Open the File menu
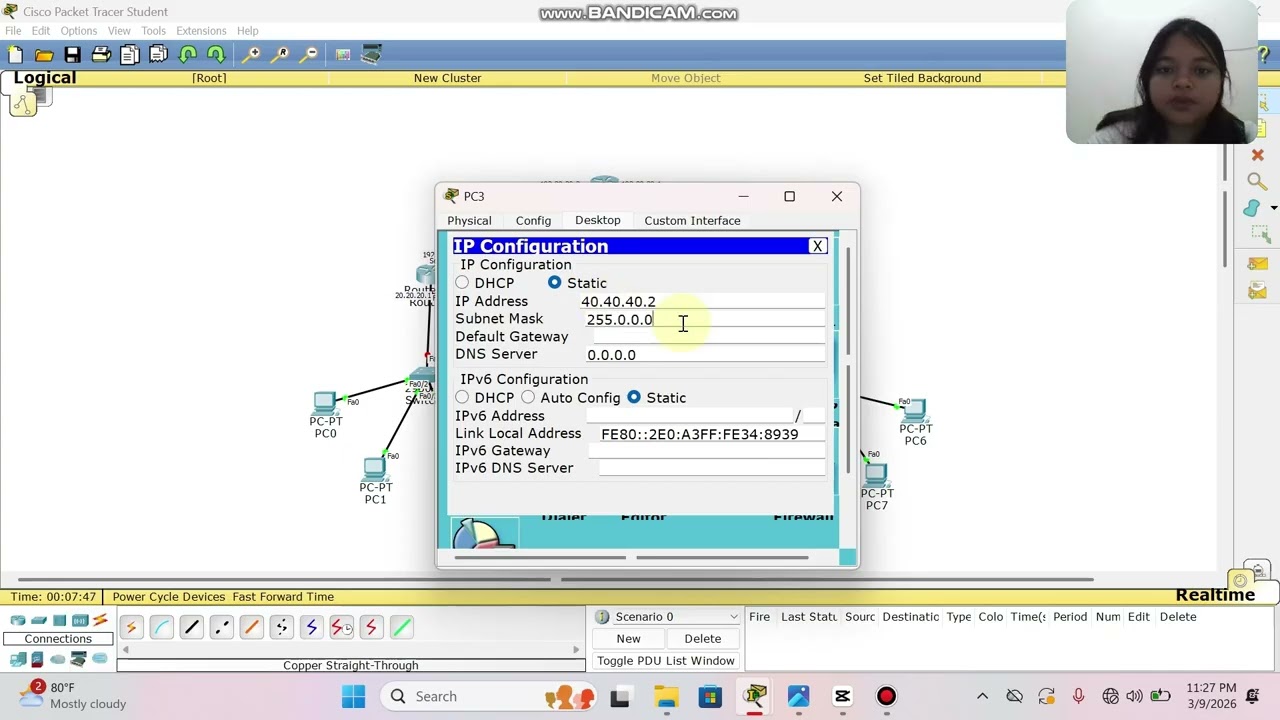Viewport: 1280px width, 720px height. 13,31
